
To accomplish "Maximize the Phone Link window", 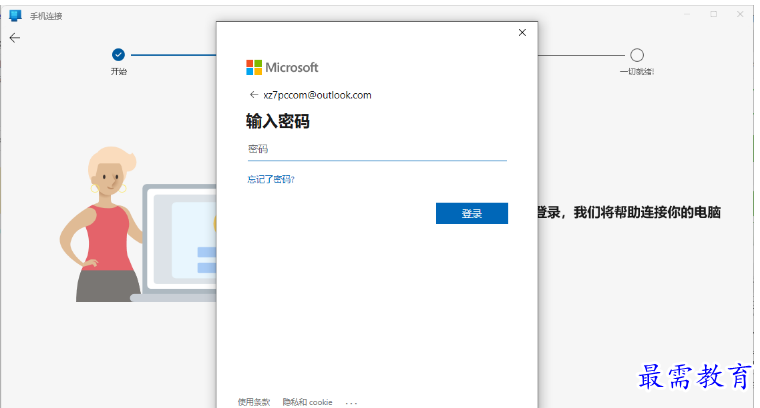I will (713, 15).
